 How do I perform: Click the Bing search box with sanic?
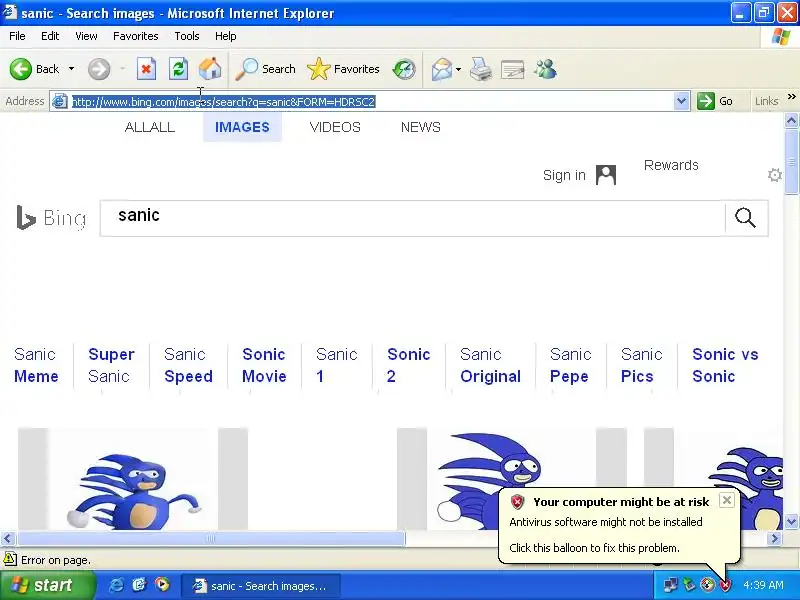click(412, 218)
